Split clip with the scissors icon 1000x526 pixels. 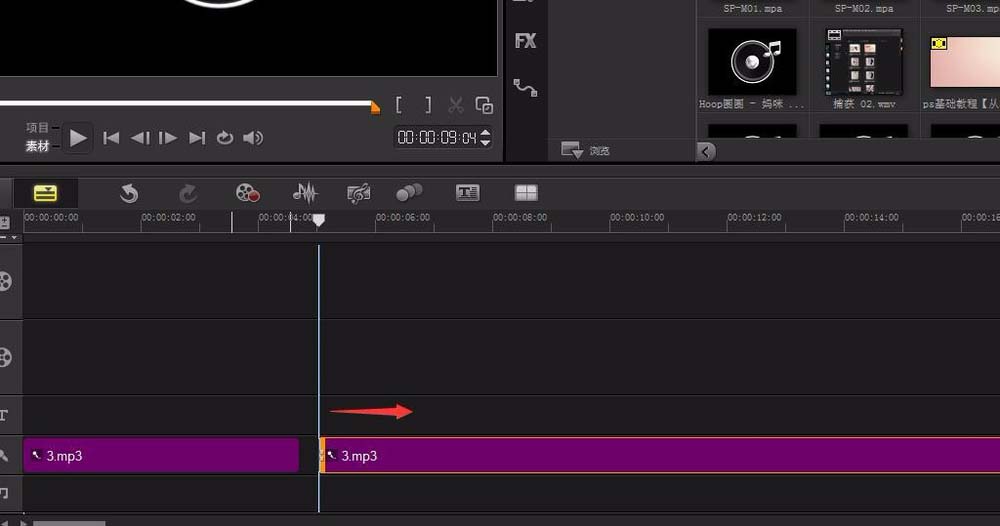tap(455, 105)
